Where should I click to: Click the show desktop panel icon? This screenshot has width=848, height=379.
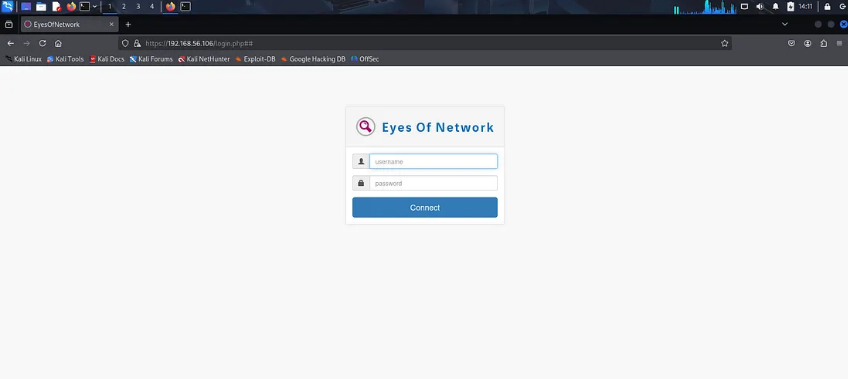click(26, 6)
